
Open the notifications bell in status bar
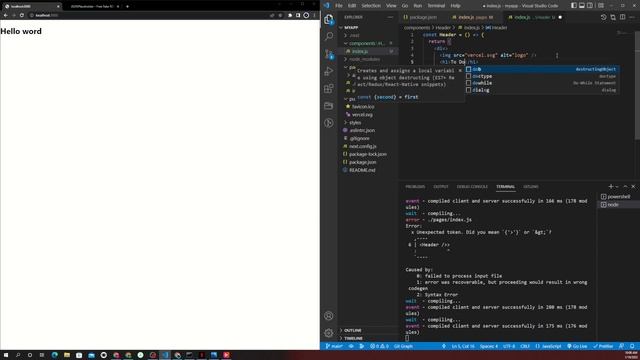632,346
